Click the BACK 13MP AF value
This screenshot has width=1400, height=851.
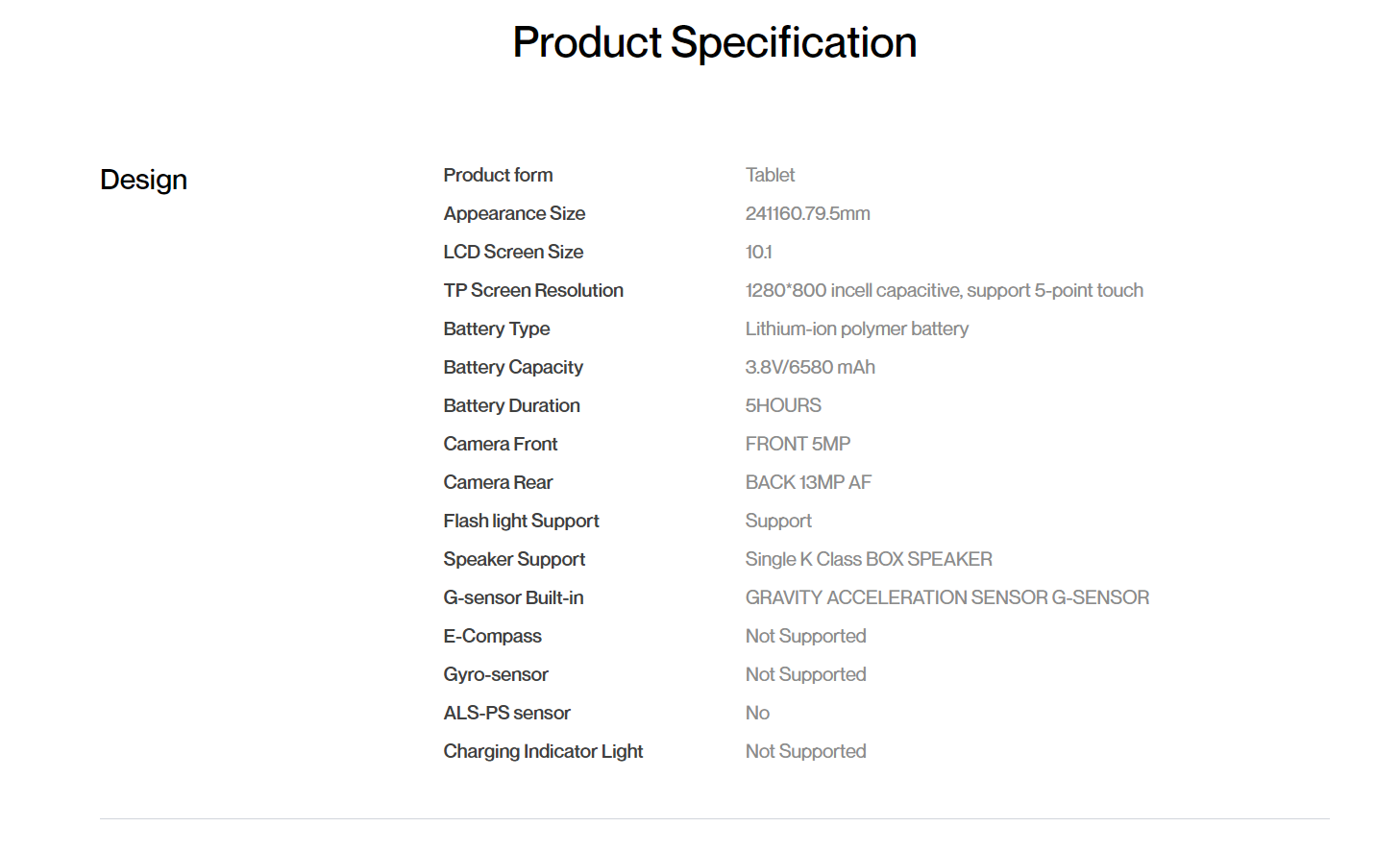pyautogui.click(x=808, y=482)
